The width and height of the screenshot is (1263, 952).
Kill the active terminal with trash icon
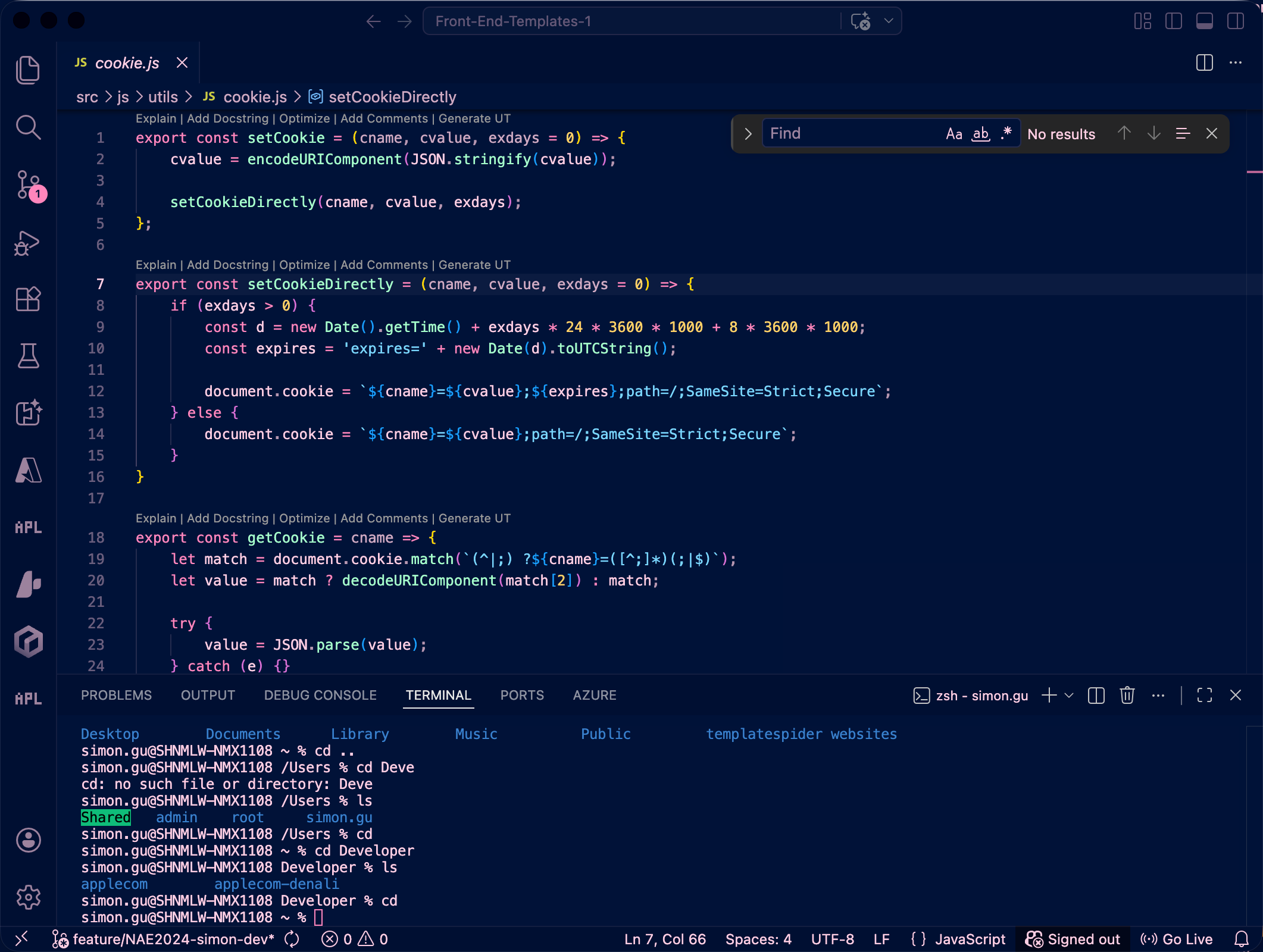(x=1127, y=695)
